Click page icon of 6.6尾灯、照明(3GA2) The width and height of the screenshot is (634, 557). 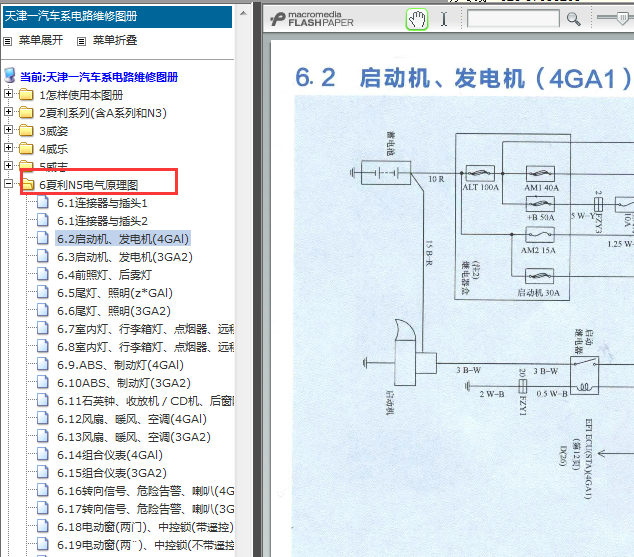pyautogui.click(x=43, y=310)
